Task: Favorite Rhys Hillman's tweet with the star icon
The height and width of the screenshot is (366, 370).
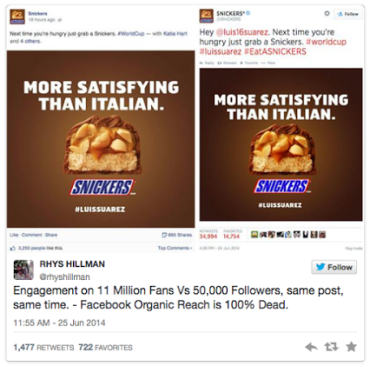Action: coord(351,347)
